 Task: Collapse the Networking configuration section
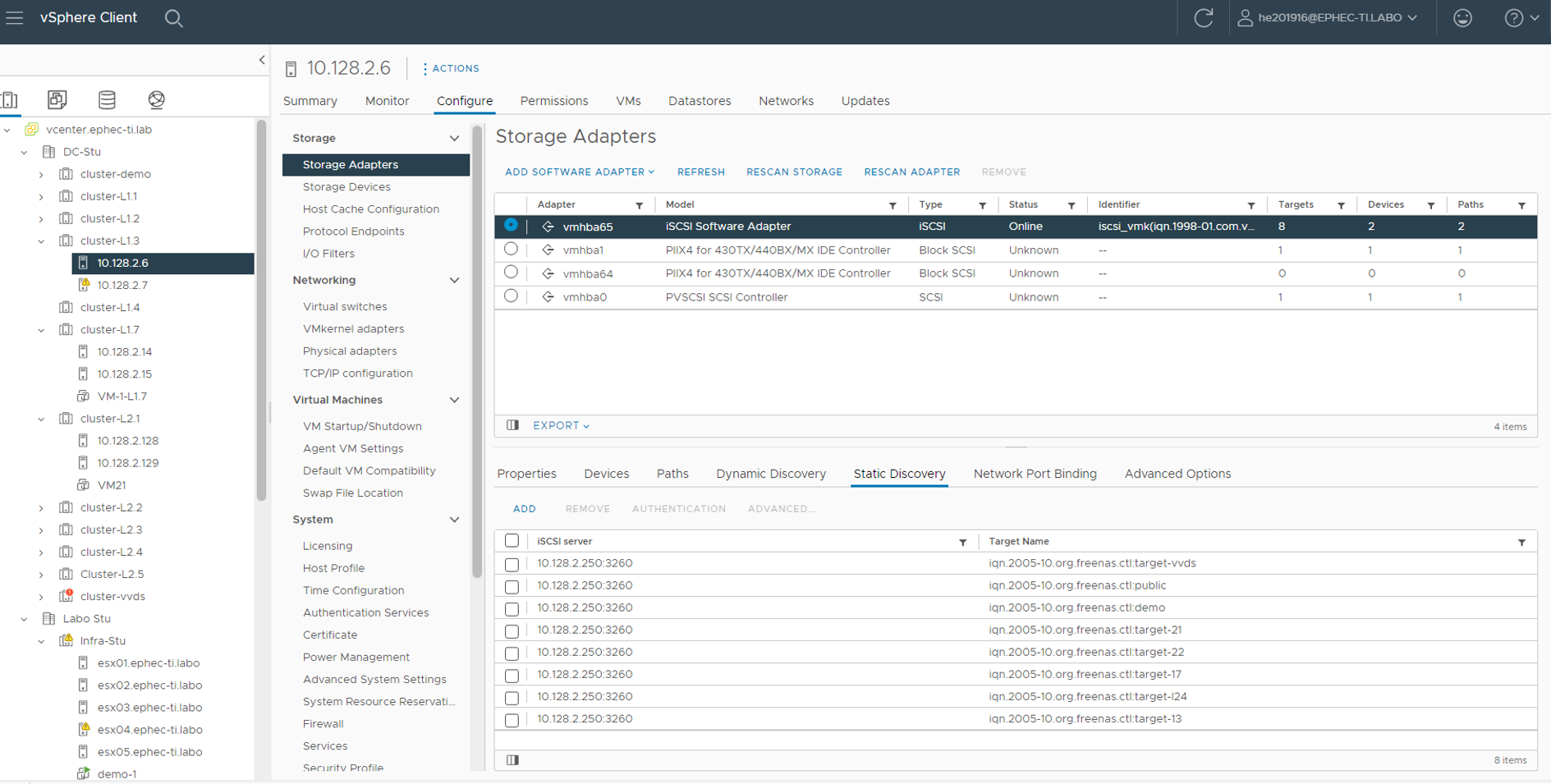(454, 281)
